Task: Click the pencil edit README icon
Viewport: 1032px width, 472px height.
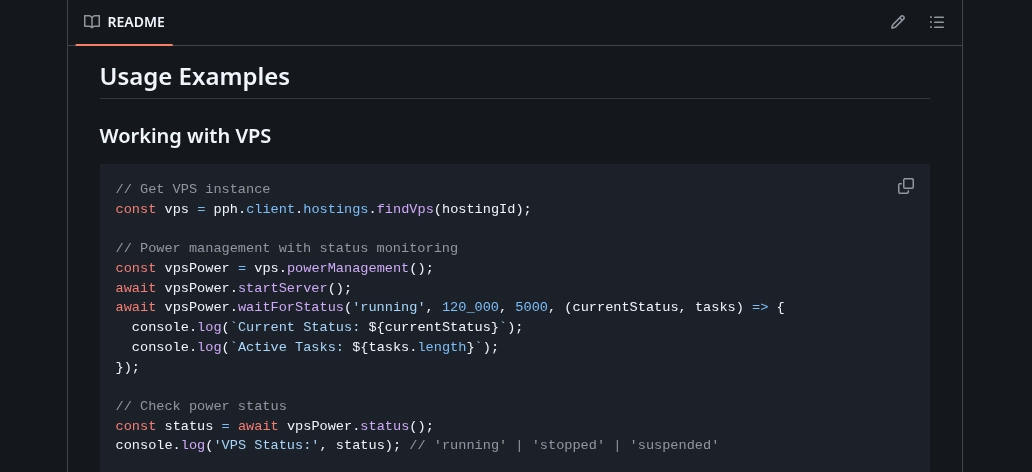Action: point(898,22)
